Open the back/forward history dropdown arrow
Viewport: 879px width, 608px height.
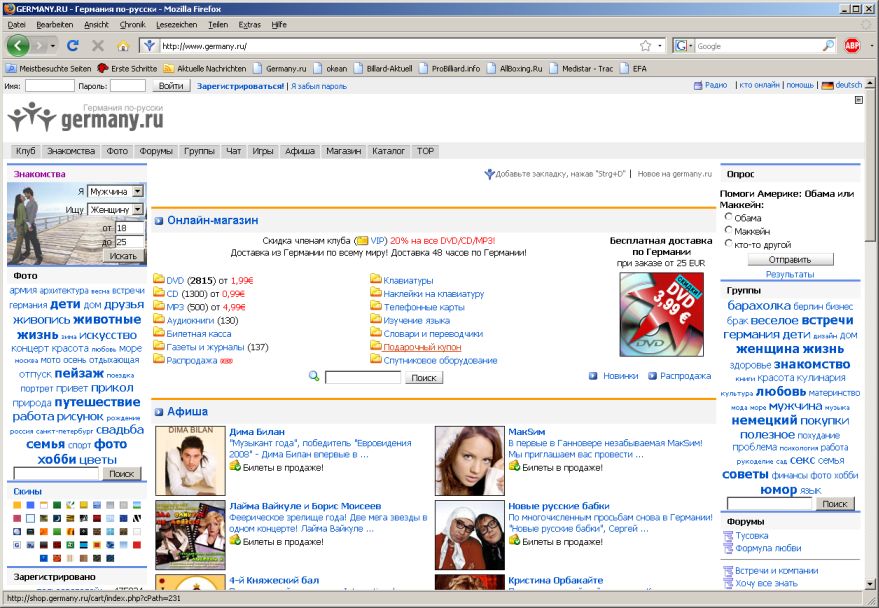(x=53, y=46)
